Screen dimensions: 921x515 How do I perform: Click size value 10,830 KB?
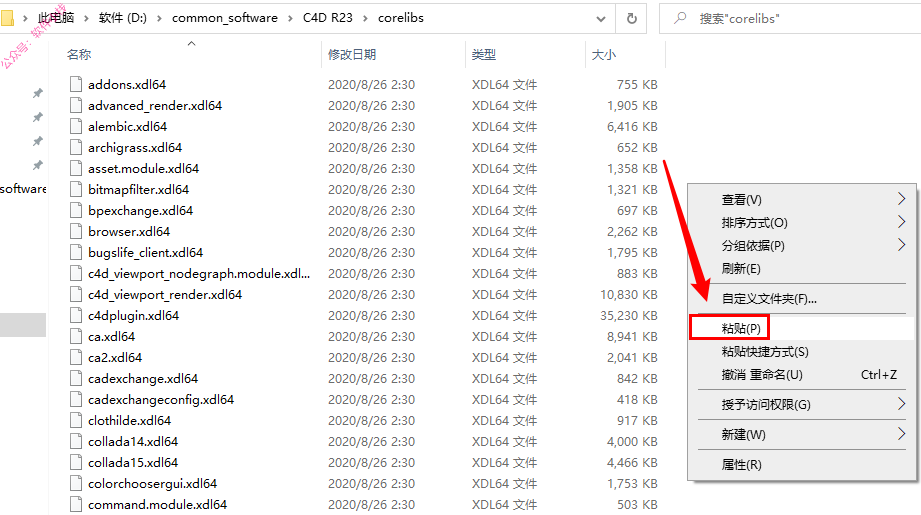628,294
